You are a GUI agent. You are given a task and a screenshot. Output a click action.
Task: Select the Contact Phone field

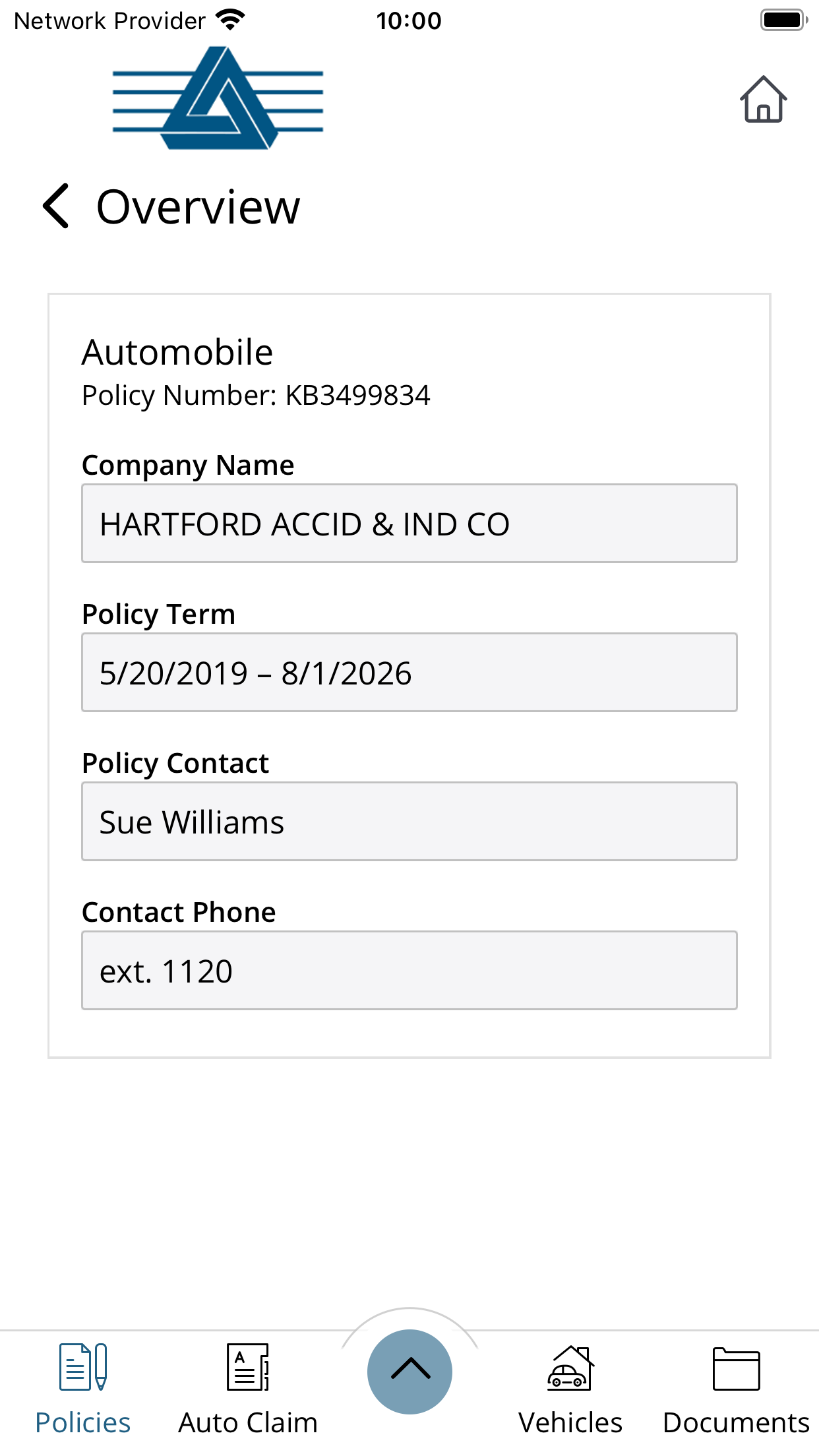(409, 971)
